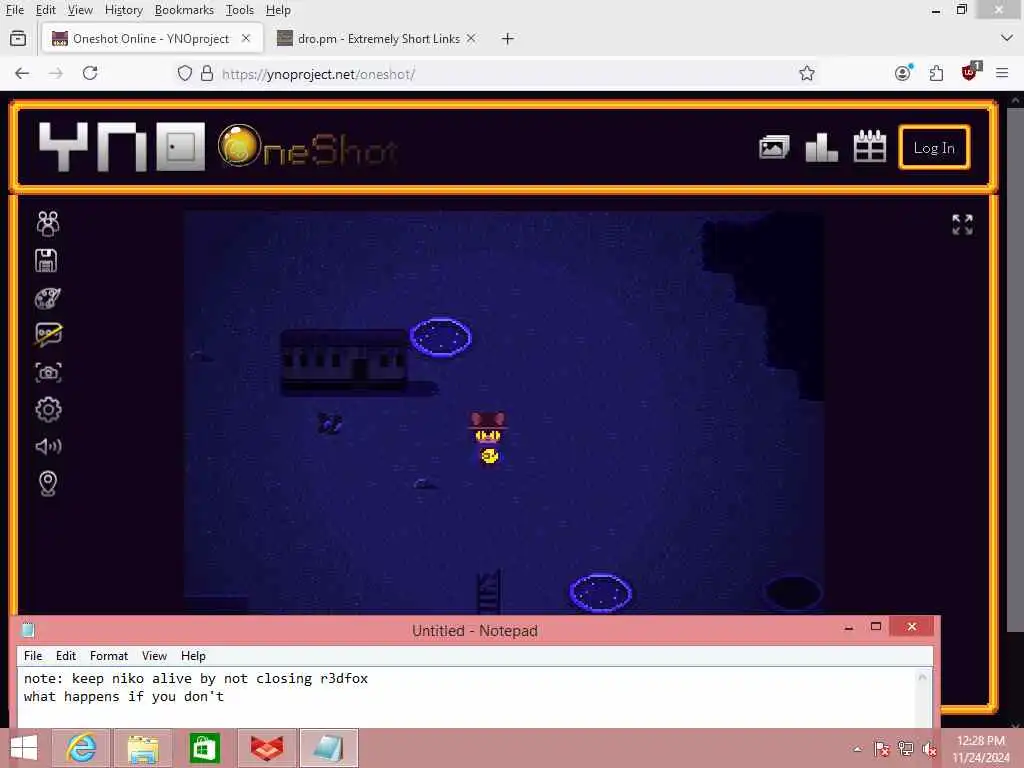This screenshot has height=768, width=1024.
Task: Open Internet Explorer from the taskbar
Action: (x=81, y=748)
